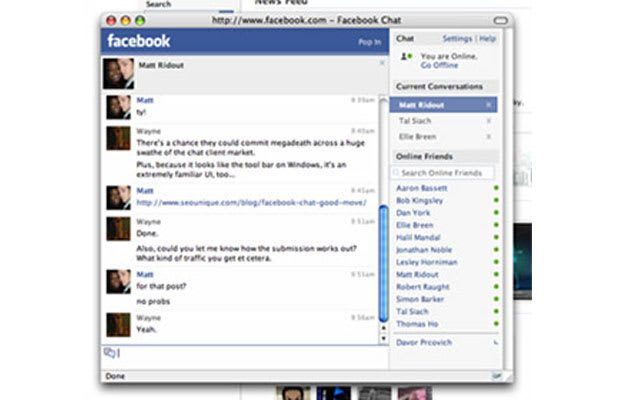
Task: Open Tal Siach in Online Friends list
Action: click(x=412, y=311)
